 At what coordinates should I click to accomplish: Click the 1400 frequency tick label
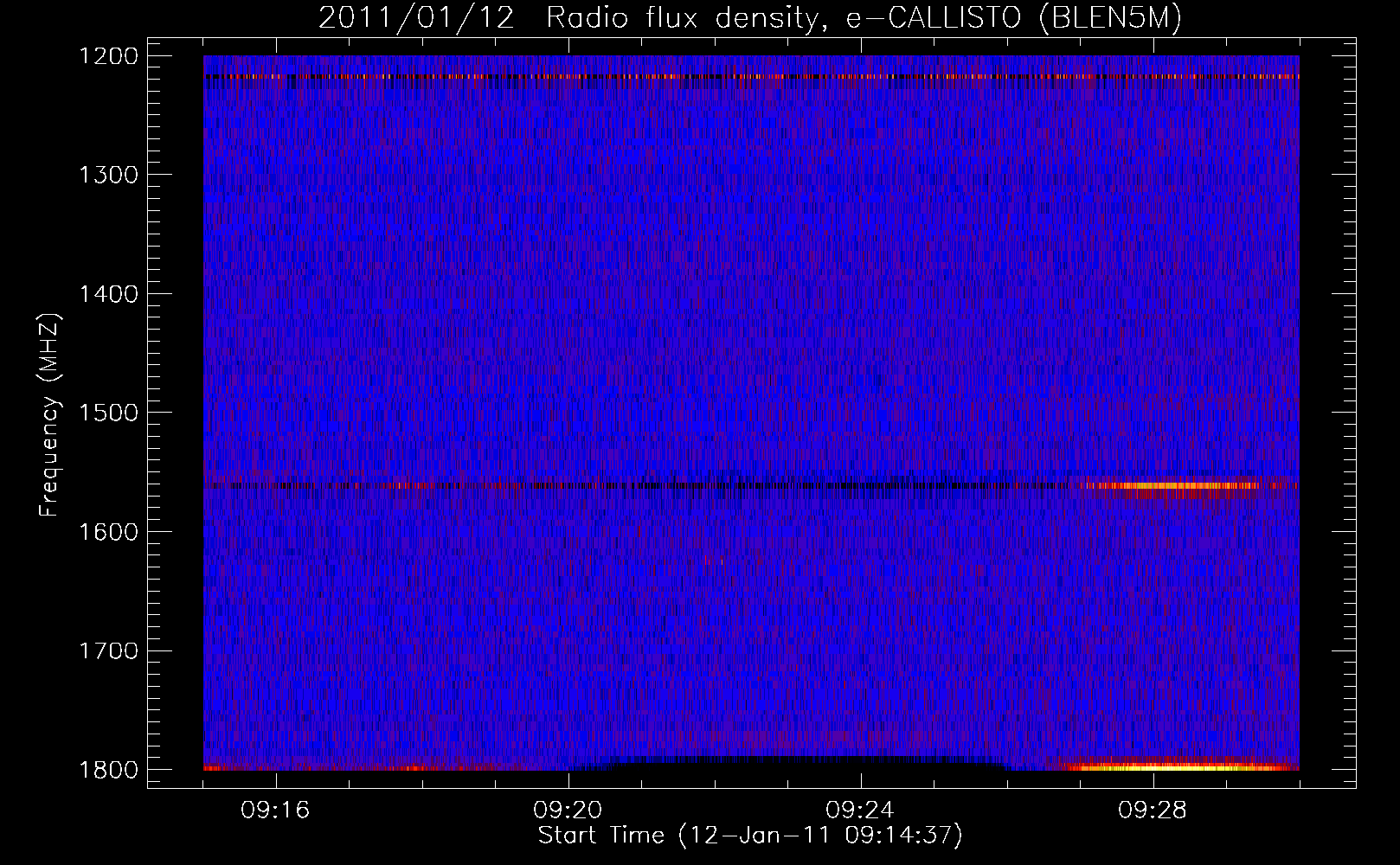pos(108,294)
